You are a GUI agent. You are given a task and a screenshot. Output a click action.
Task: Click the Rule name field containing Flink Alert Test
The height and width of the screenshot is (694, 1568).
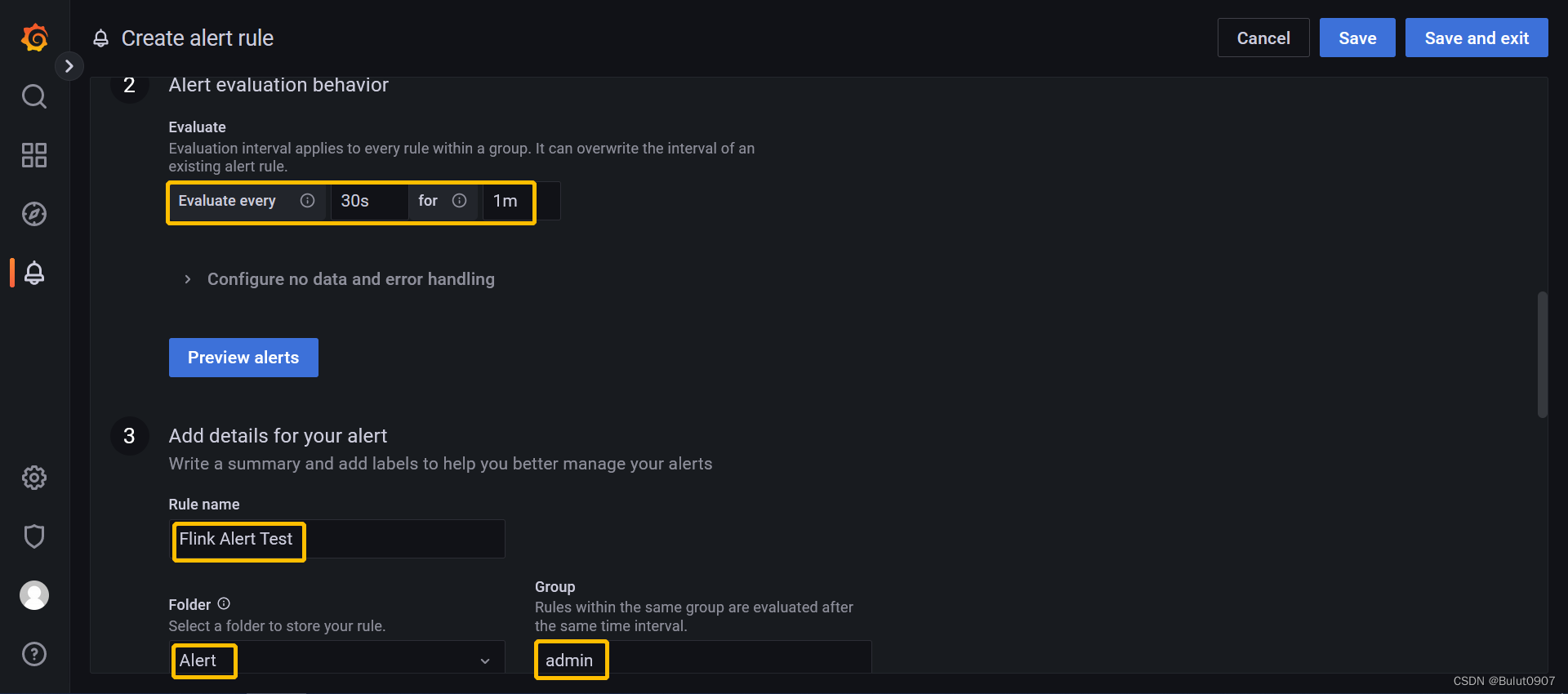[336, 539]
